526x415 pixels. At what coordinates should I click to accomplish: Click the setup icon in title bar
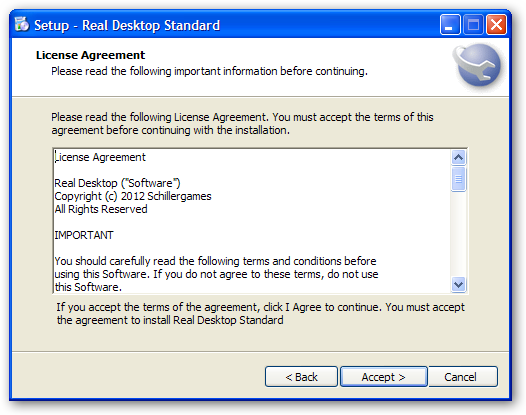pos(22,24)
